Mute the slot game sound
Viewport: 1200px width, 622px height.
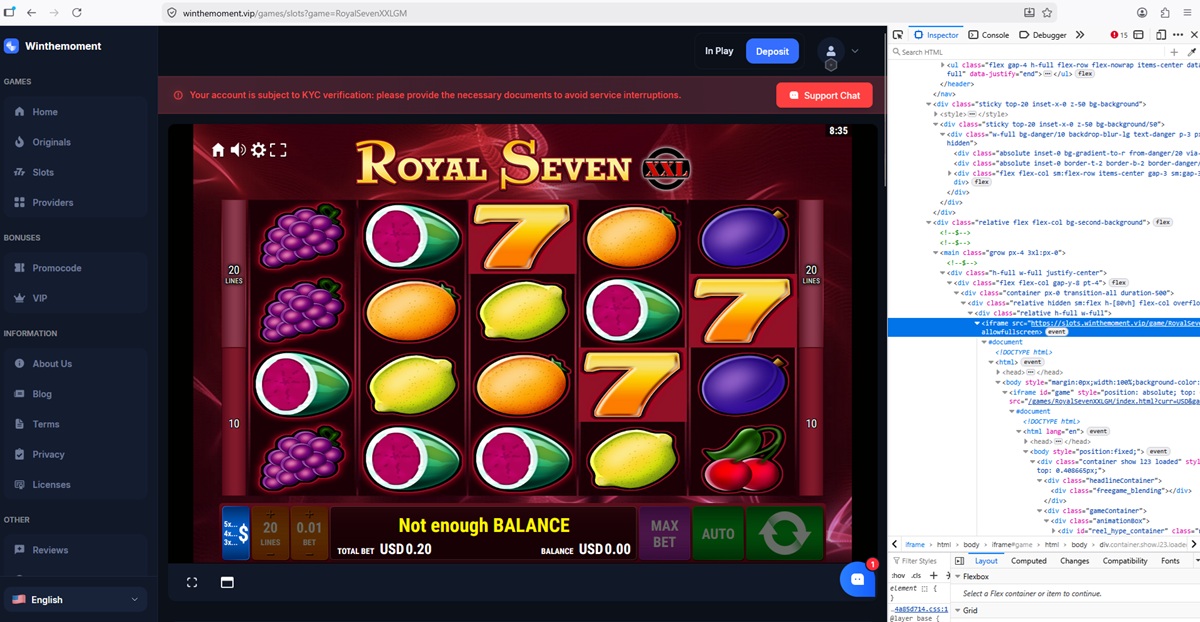[238, 150]
